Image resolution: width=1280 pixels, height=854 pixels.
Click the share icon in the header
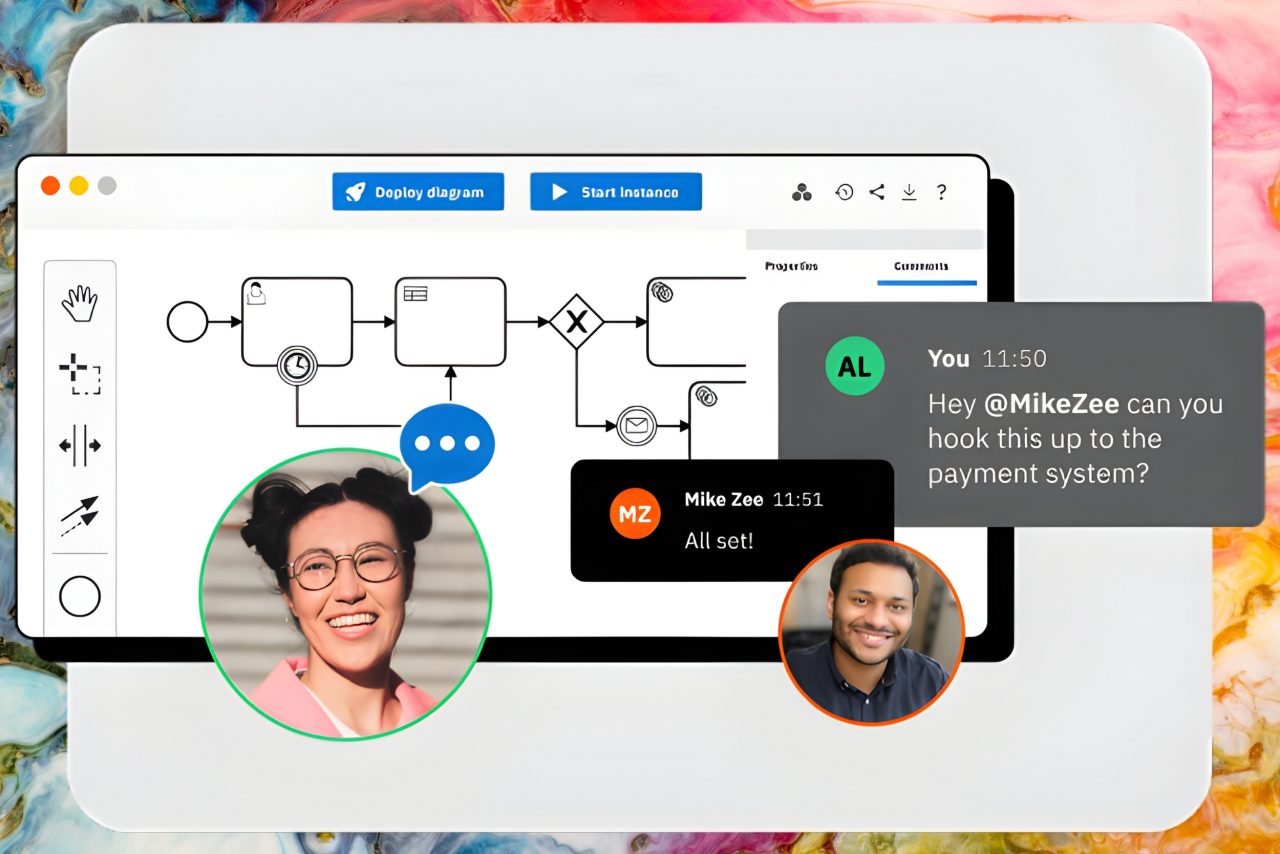tap(877, 192)
